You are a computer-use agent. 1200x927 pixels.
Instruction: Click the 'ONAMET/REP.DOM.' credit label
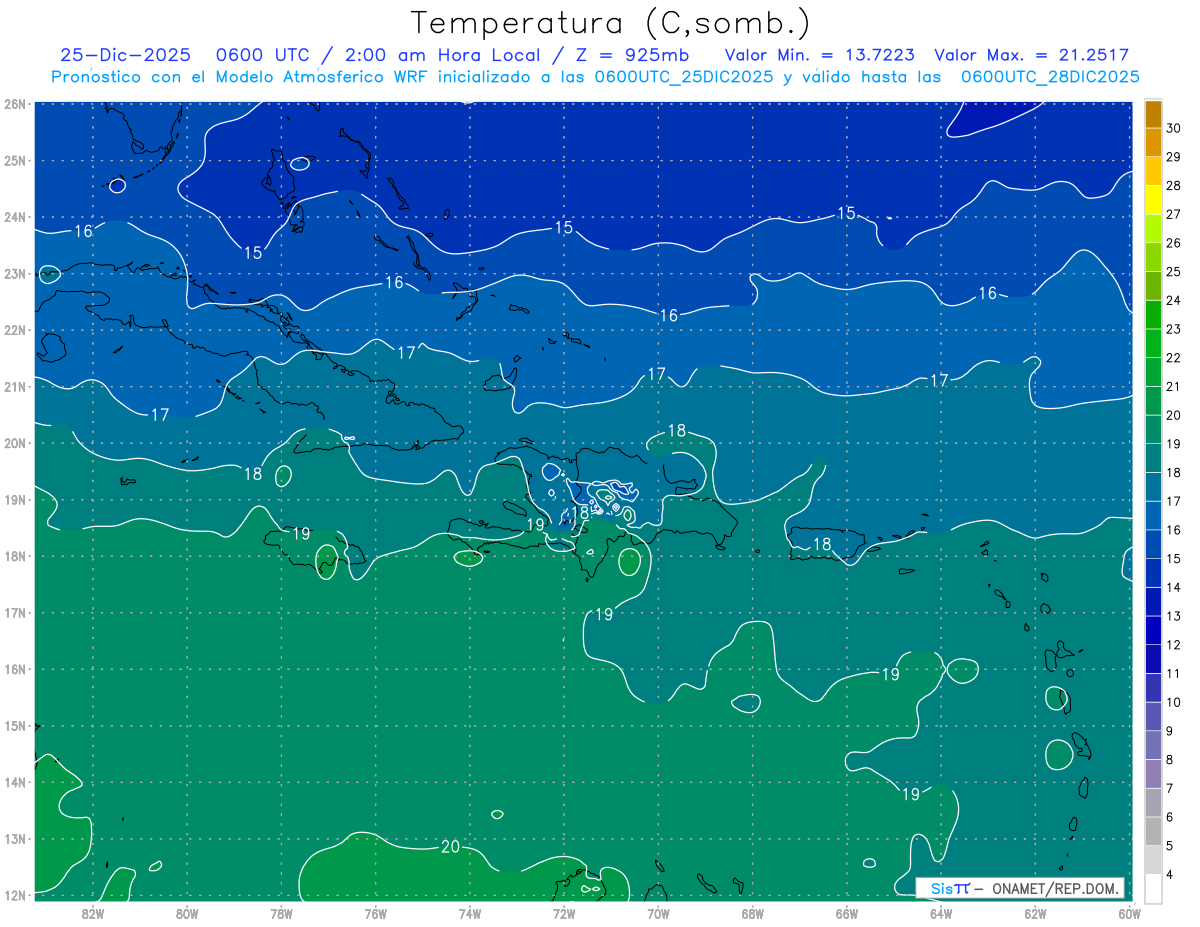1054,888
